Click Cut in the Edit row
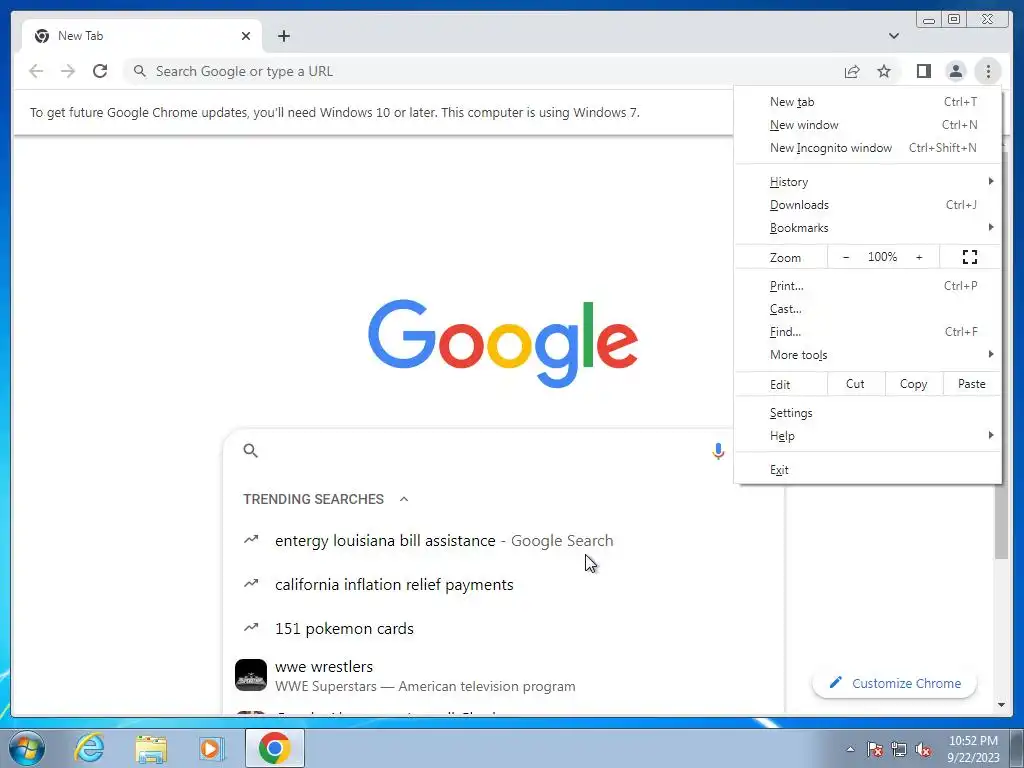This screenshot has height=768, width=1024. click(856, 384)
